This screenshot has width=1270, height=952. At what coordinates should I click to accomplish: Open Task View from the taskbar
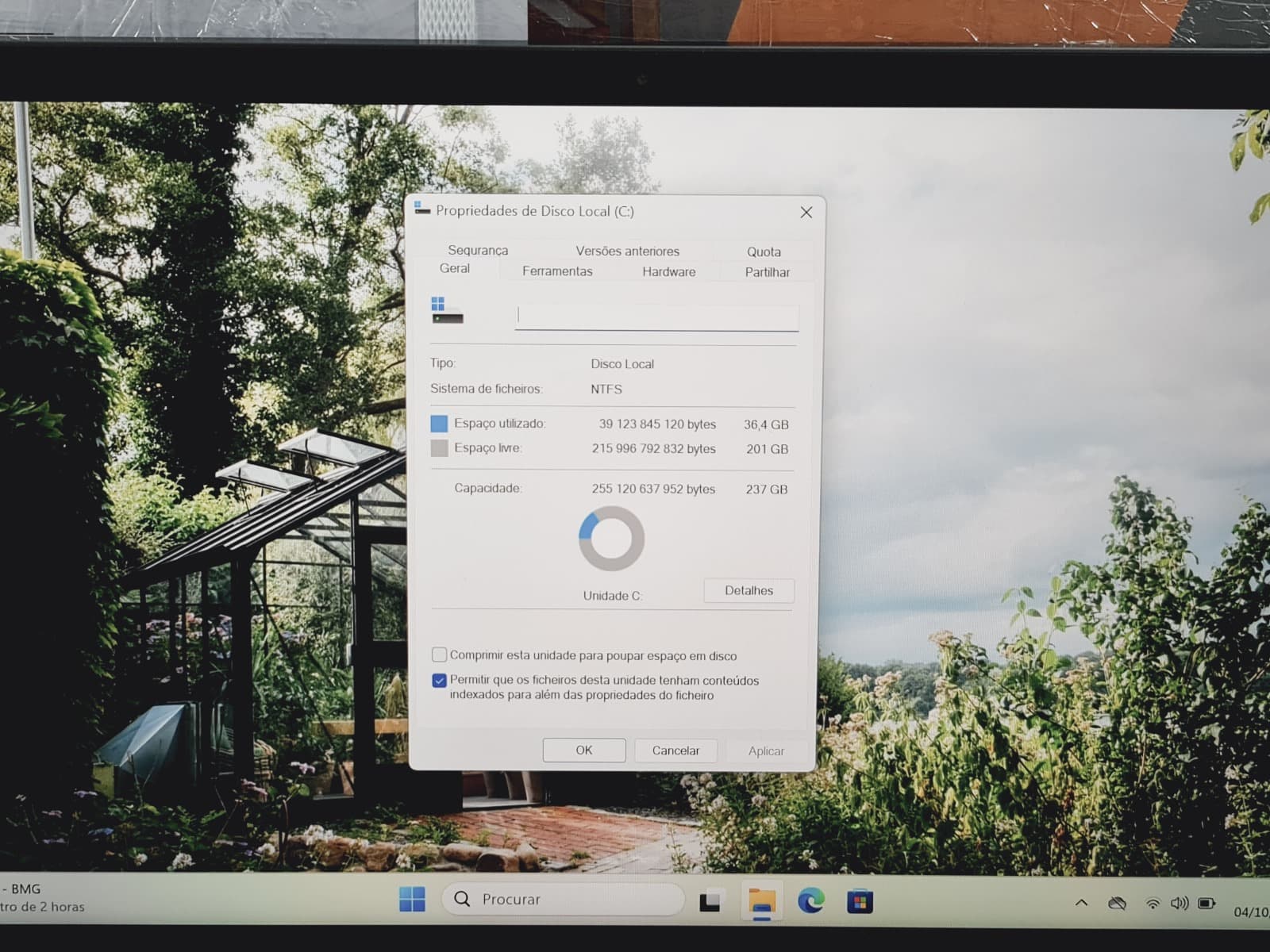(x=710, y=901)
